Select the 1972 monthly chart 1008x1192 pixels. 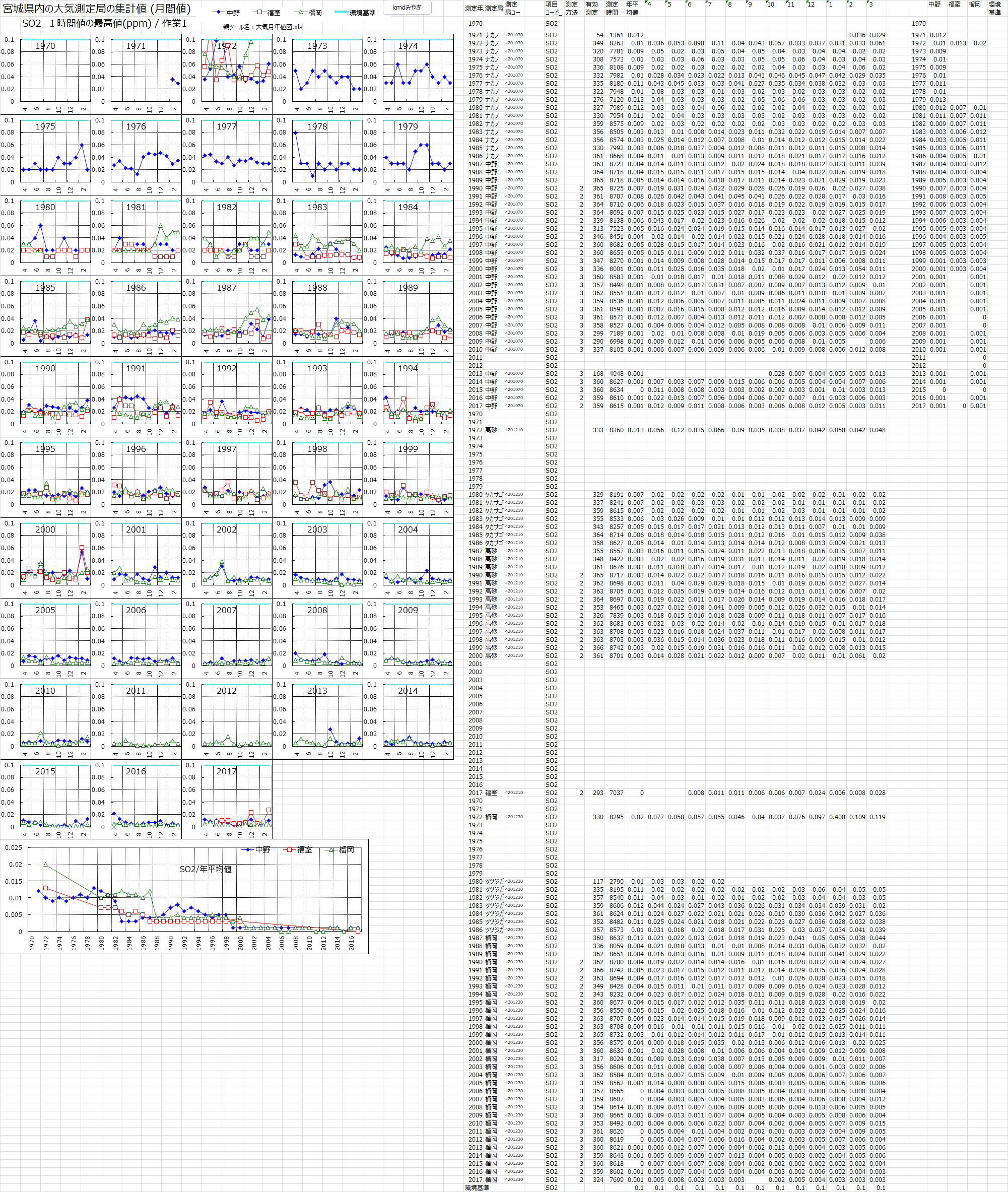227,74
